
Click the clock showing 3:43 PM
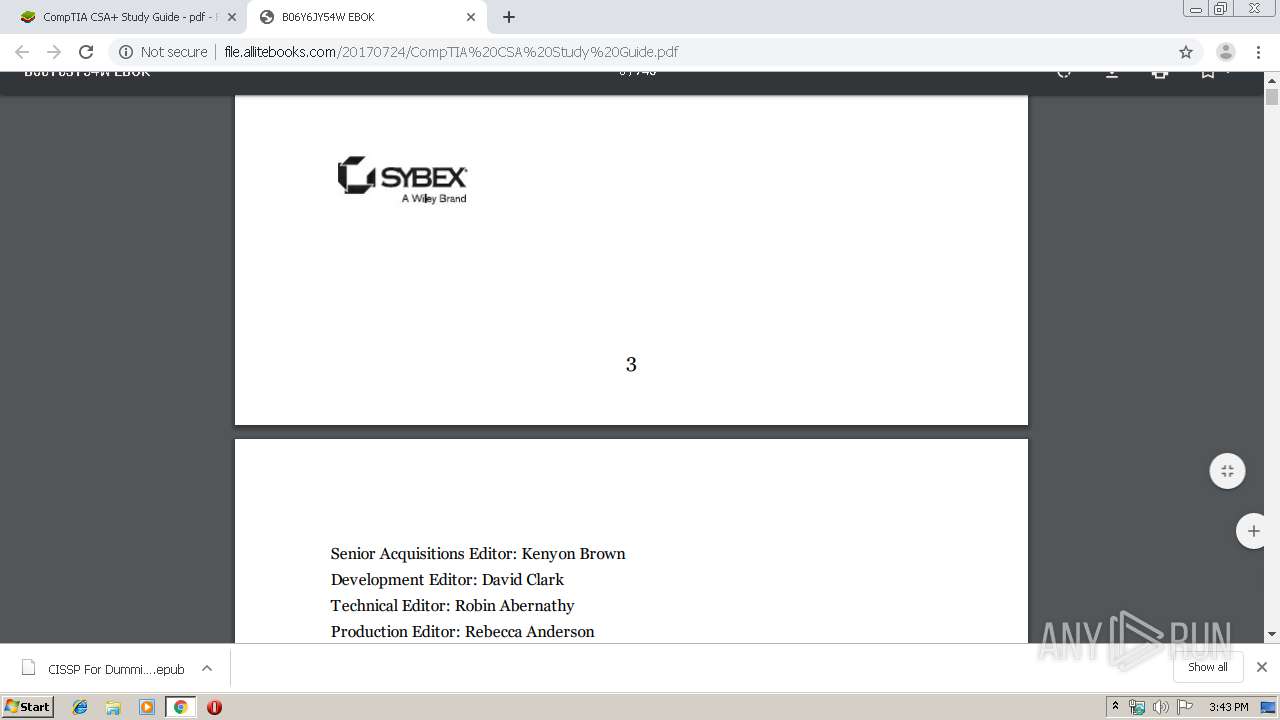[1228, 707]
